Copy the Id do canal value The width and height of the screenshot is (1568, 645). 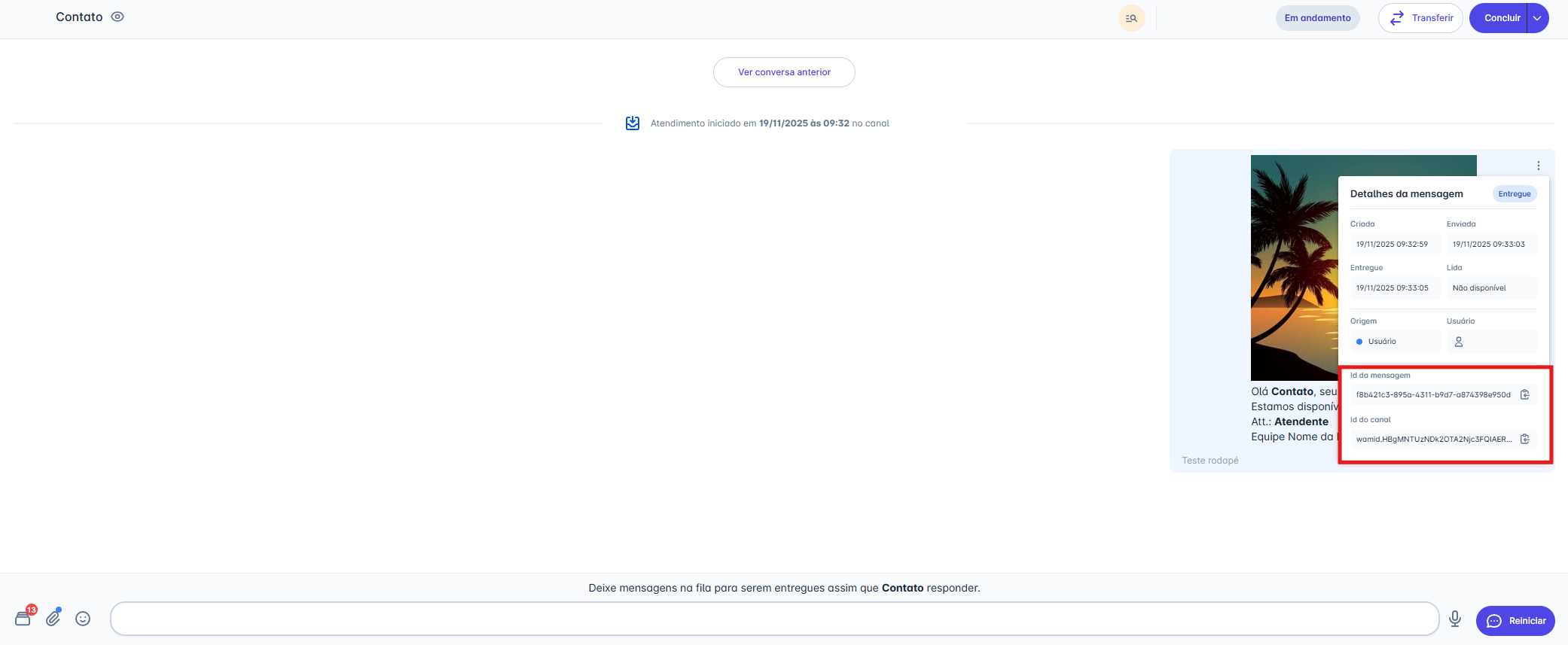[x=1525, y=439]
